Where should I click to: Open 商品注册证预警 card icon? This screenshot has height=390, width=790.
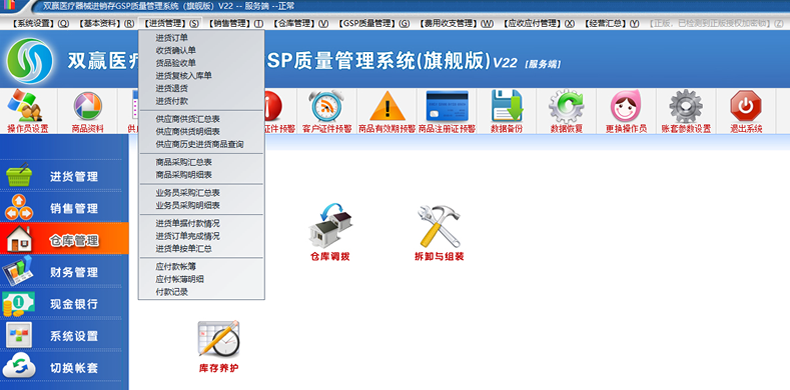[x=447, y=112]
